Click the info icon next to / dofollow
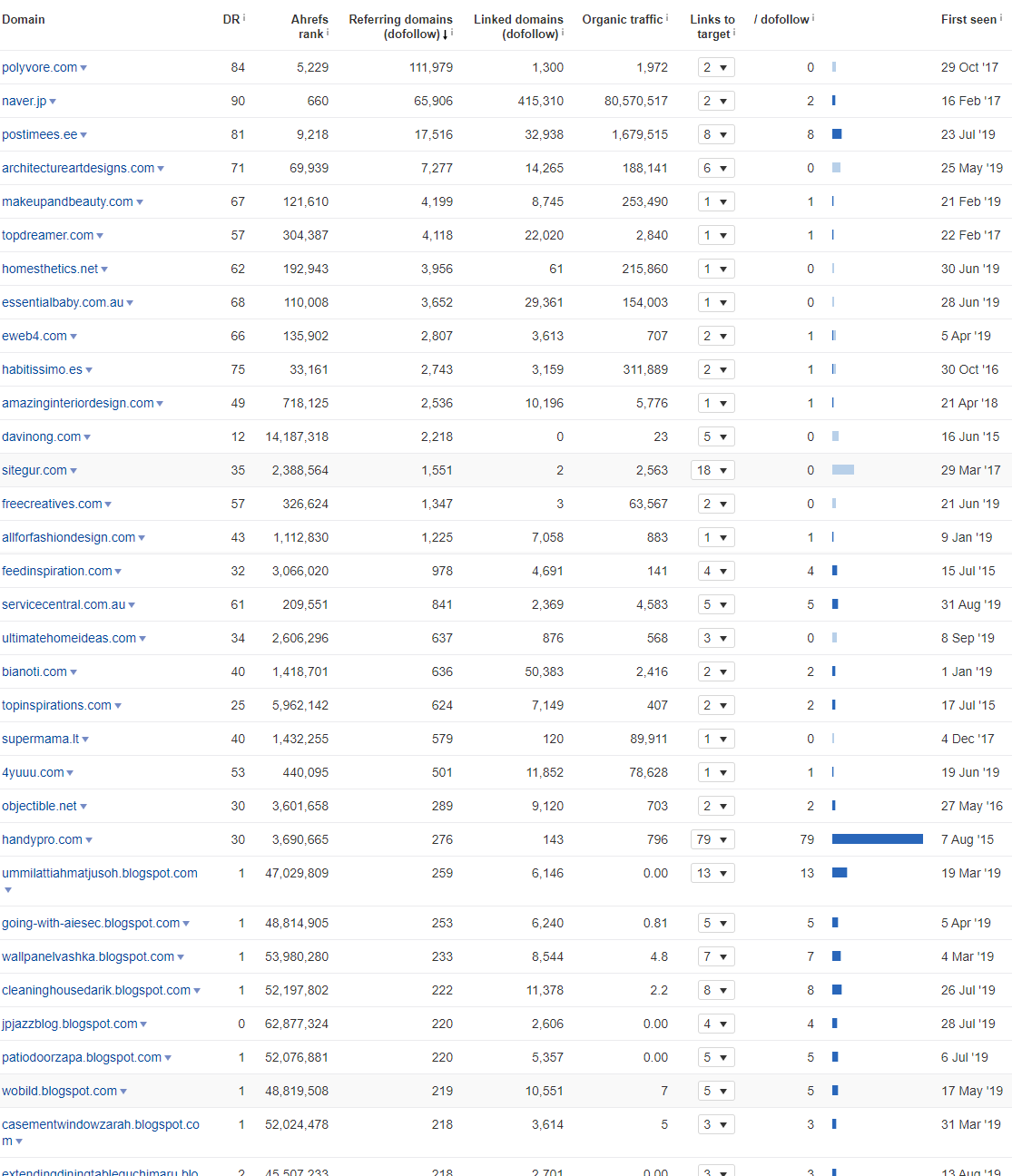Screen dimensions: 1012x1176 813,17
